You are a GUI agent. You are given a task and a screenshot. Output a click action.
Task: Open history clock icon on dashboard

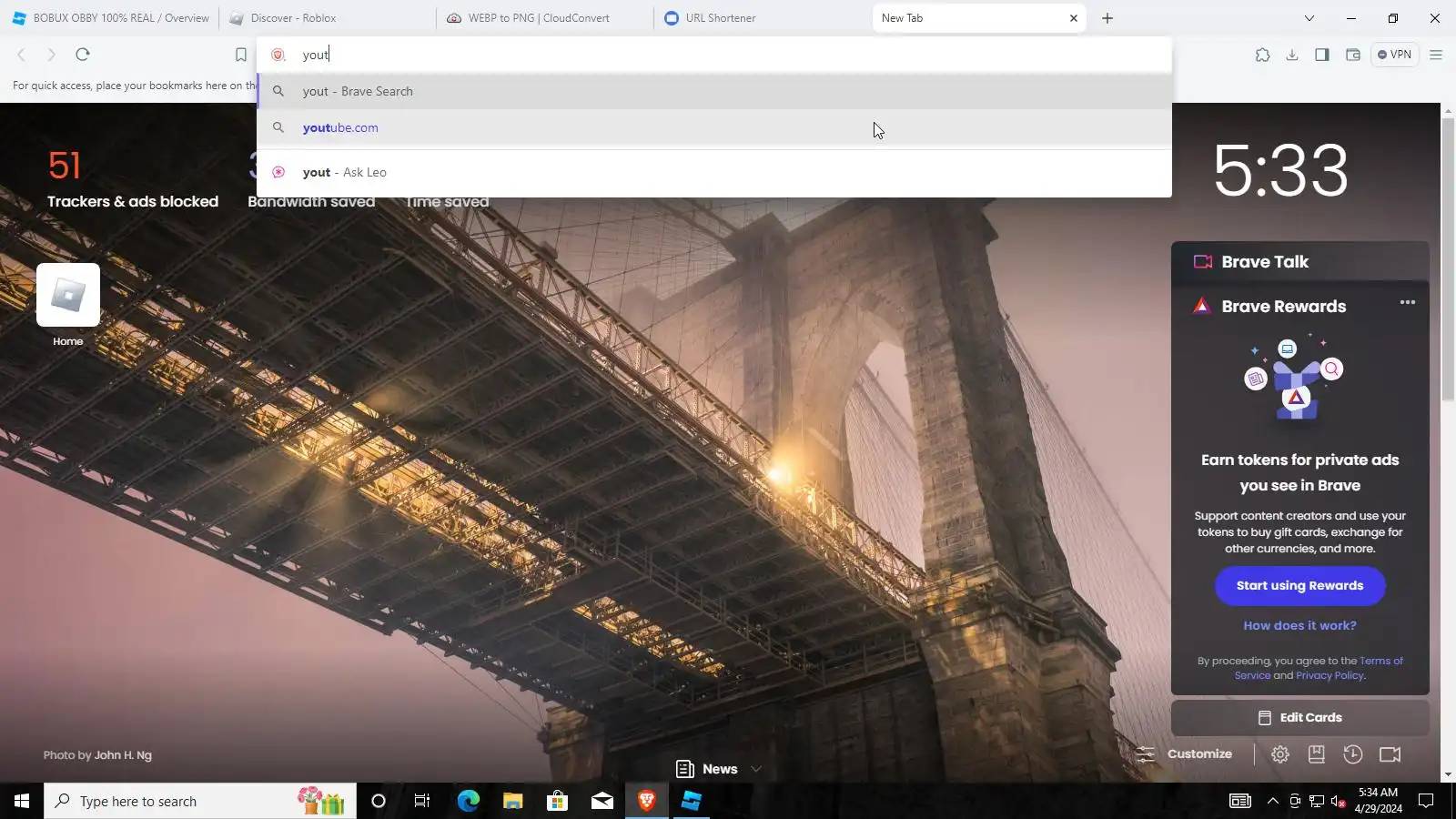(x=1353, y=754)
